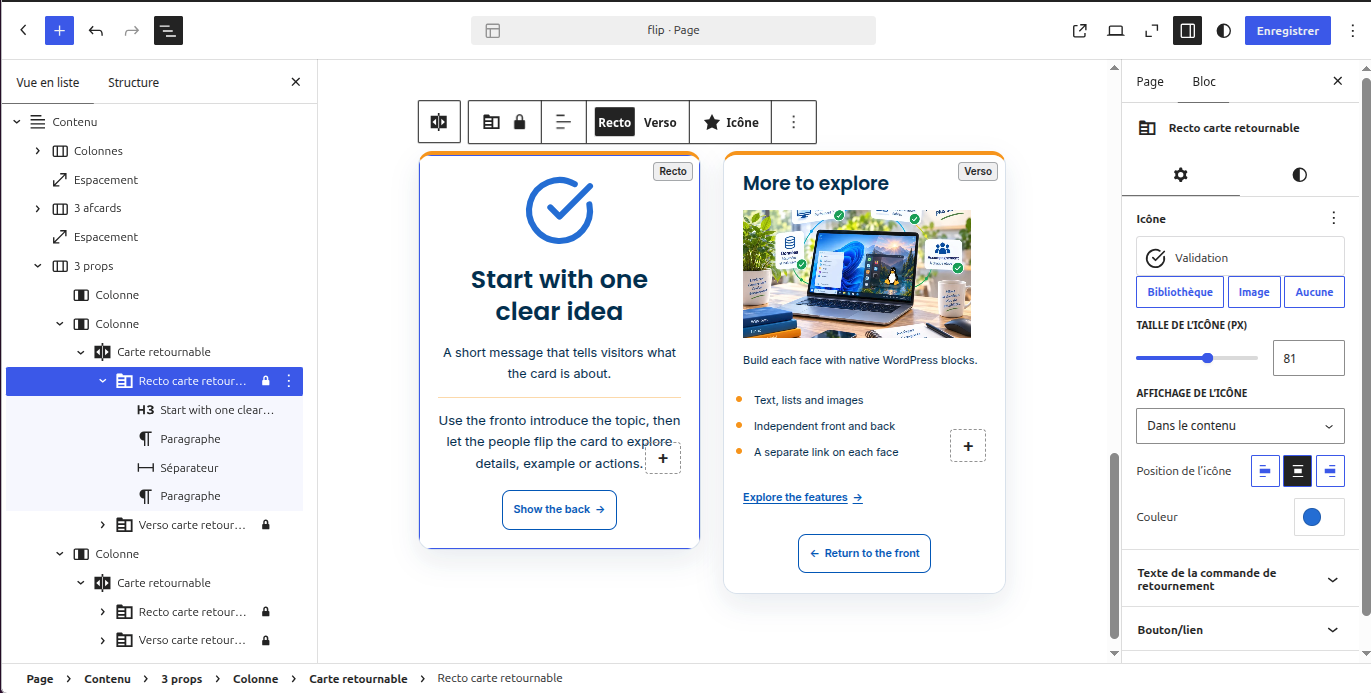Click the icon size slider
The height and width of the screenshot is (693, 1371).
[1197, 358]
